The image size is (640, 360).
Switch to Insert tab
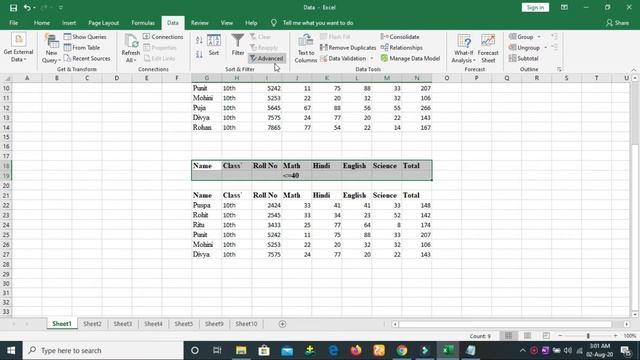pyautogui.click(x=69, y=23)
